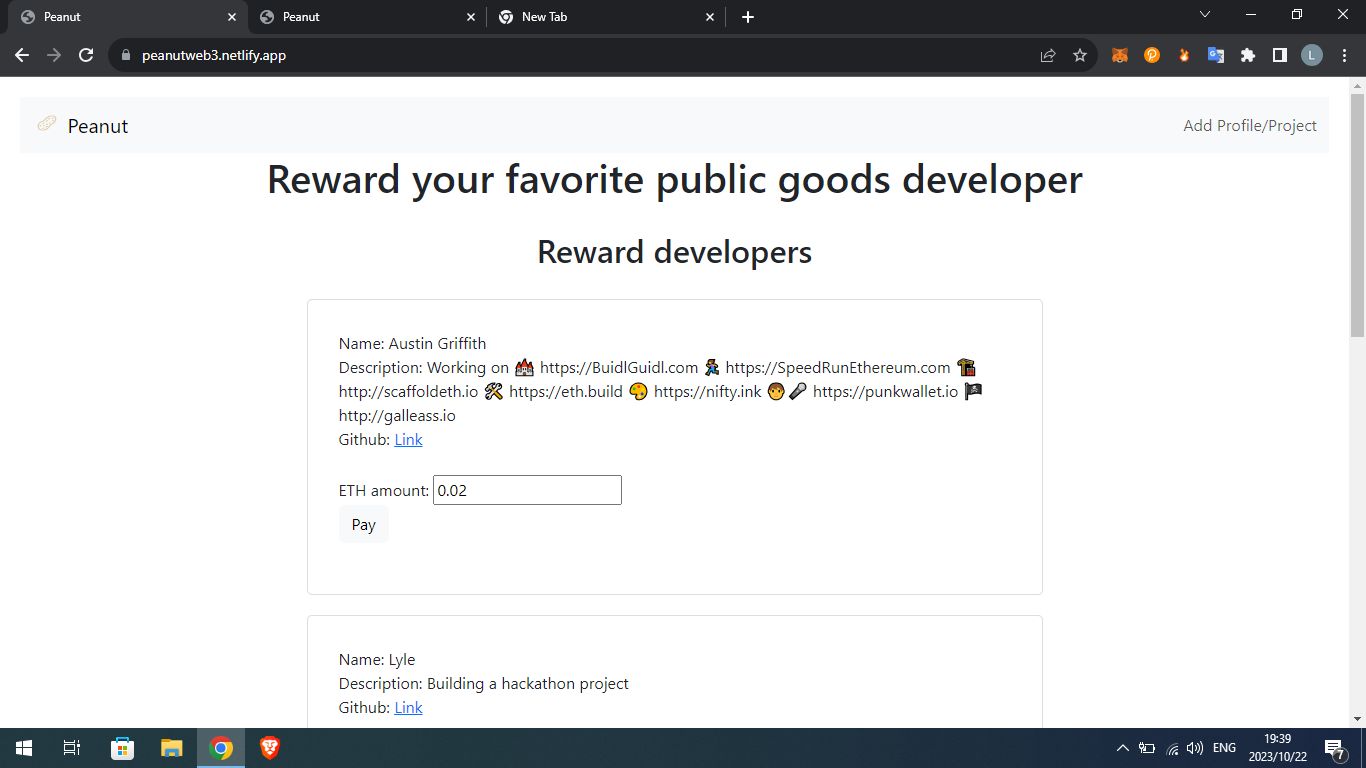Toggle the browser side panel
This screenshot has width=1366, height=768.
click(1280, 55)
